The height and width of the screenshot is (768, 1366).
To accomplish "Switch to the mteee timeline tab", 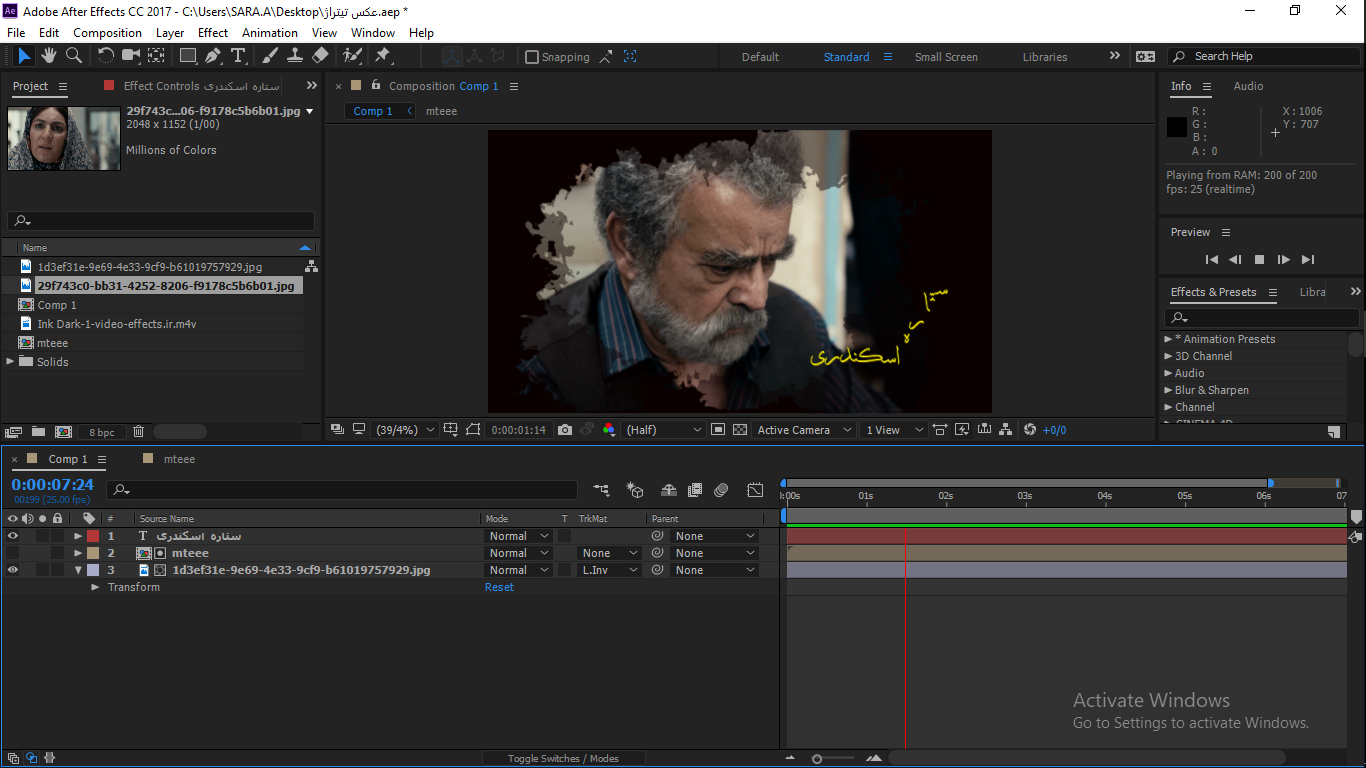I will [x=179, y=459].
